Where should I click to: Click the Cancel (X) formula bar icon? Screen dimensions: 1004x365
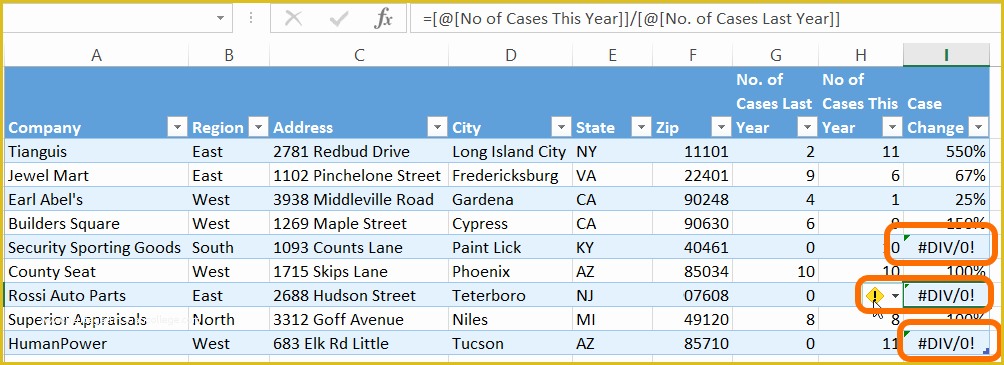tap(293, 19)
